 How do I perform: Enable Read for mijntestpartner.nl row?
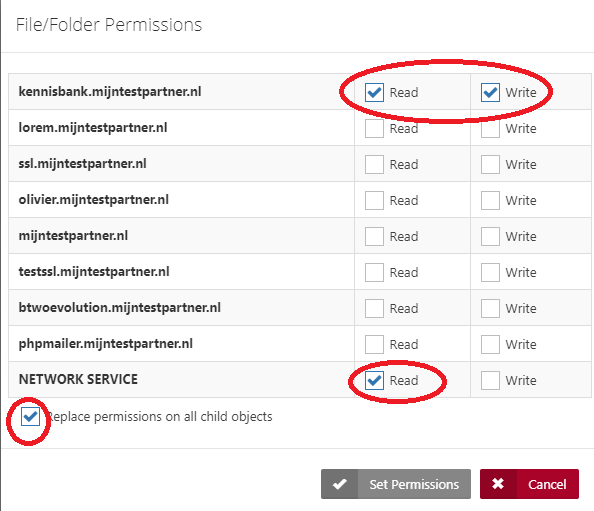374,236
